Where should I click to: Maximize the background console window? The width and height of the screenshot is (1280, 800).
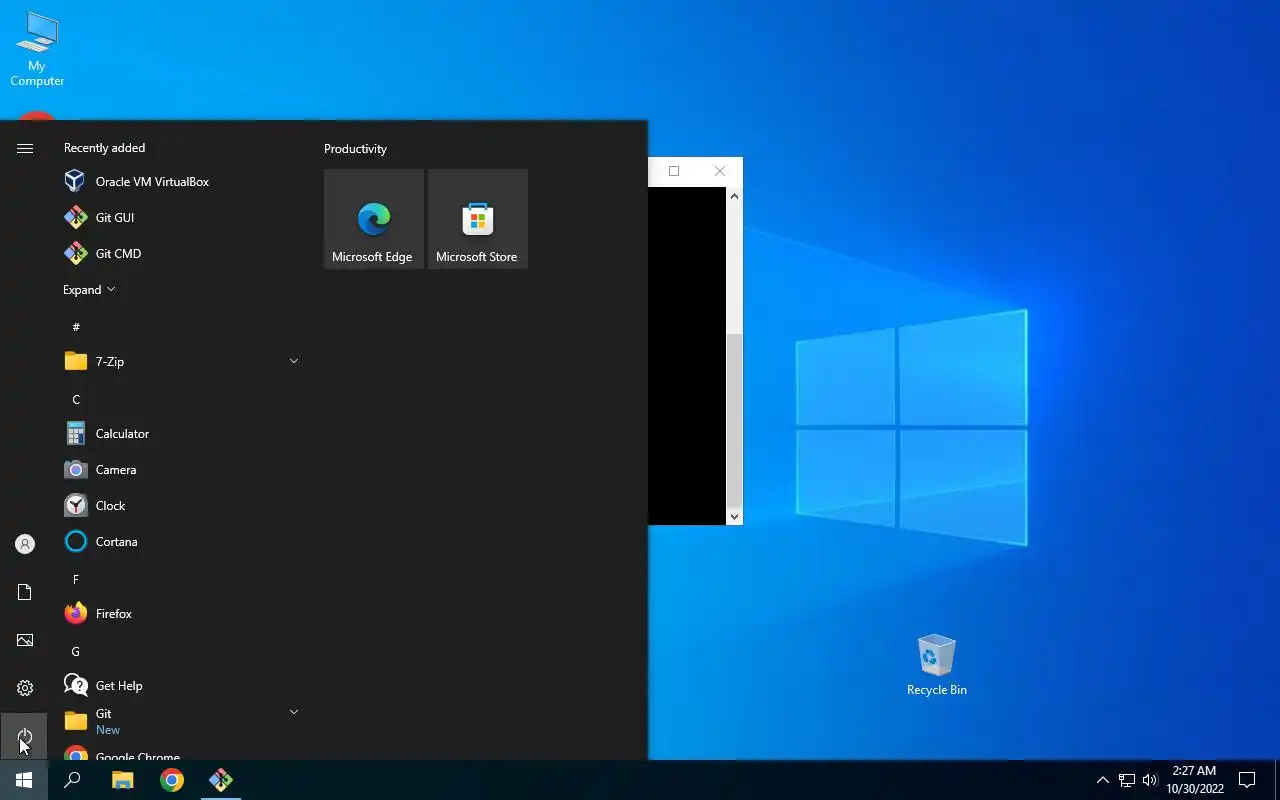[x=674, y=171]
